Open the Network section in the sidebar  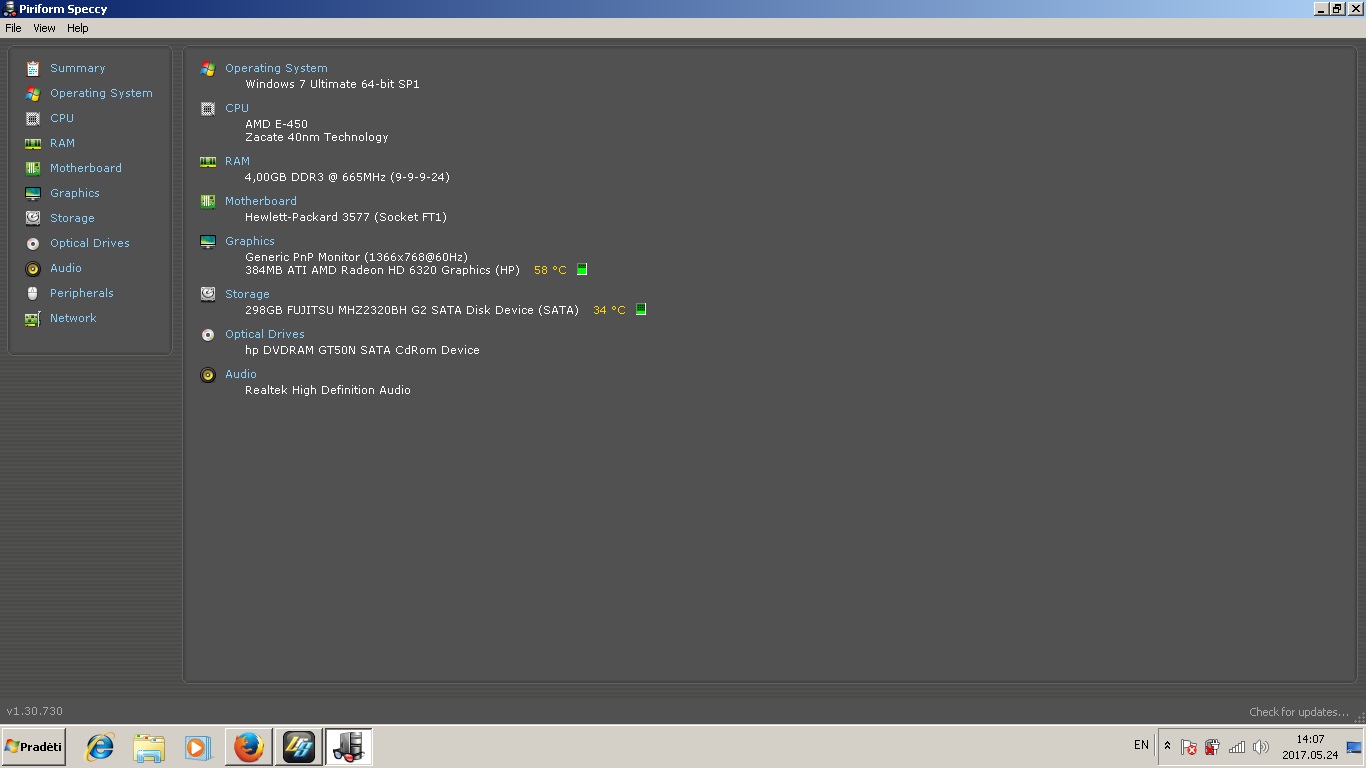73,318
